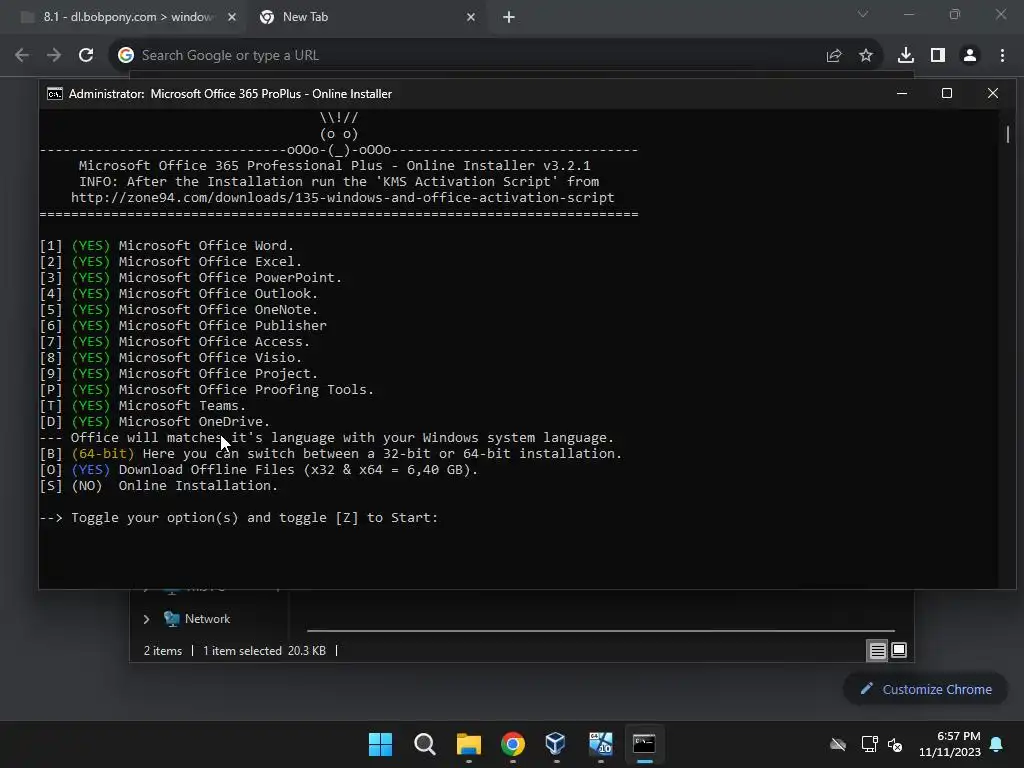This screenshot has height=768, width=1024.
Task: Click the Microsoft Office Visio option line
Action: [170, 357]
